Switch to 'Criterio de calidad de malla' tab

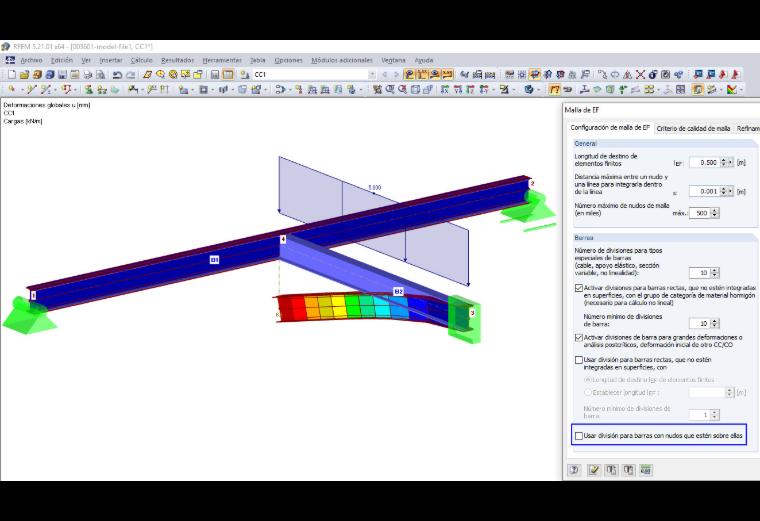coord(693,128)
